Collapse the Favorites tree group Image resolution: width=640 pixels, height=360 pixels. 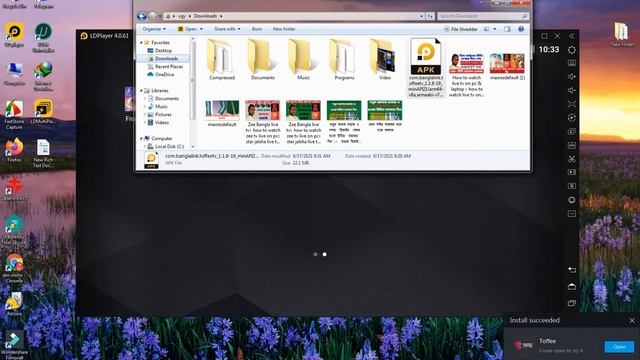tap(141, 42)
